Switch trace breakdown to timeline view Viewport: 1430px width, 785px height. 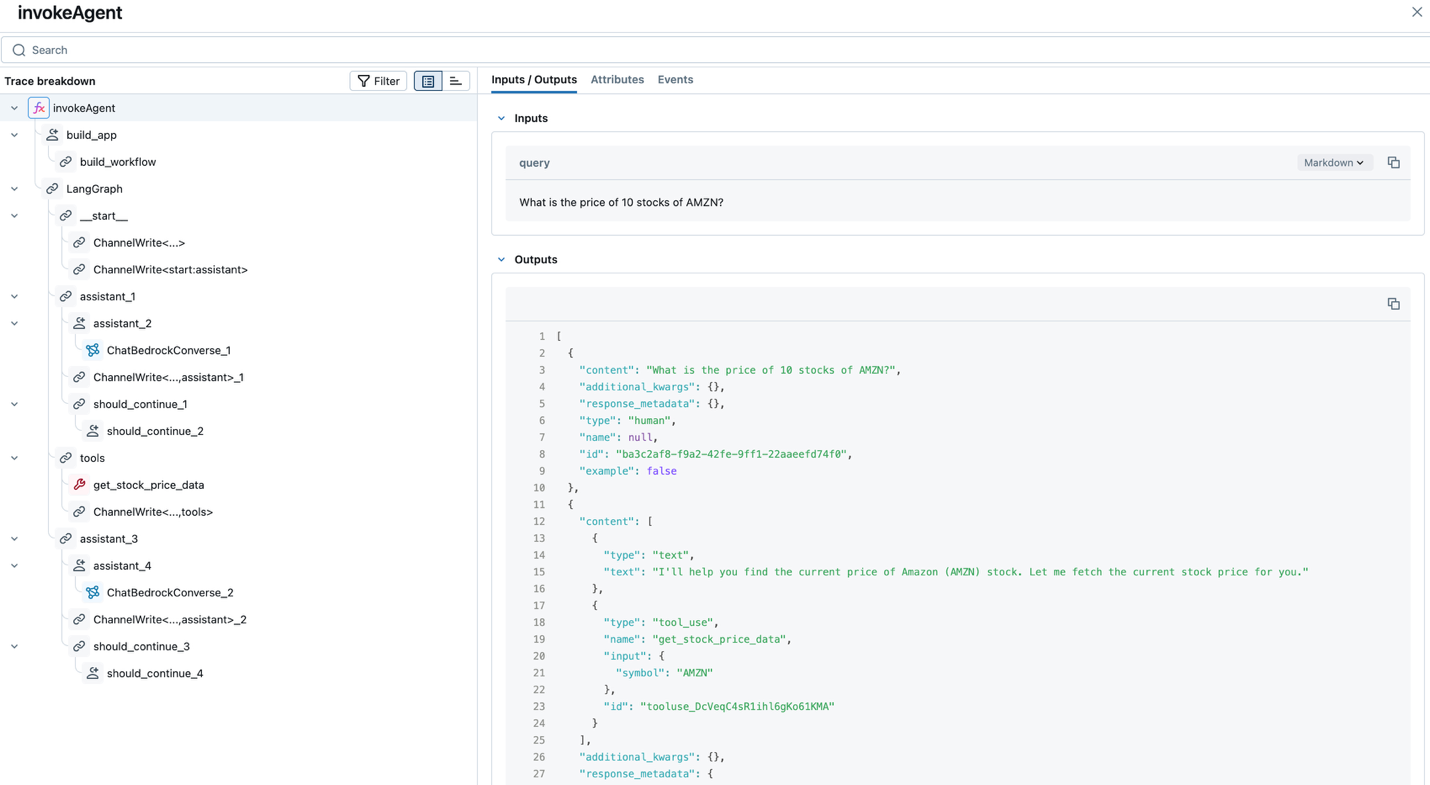456,81
